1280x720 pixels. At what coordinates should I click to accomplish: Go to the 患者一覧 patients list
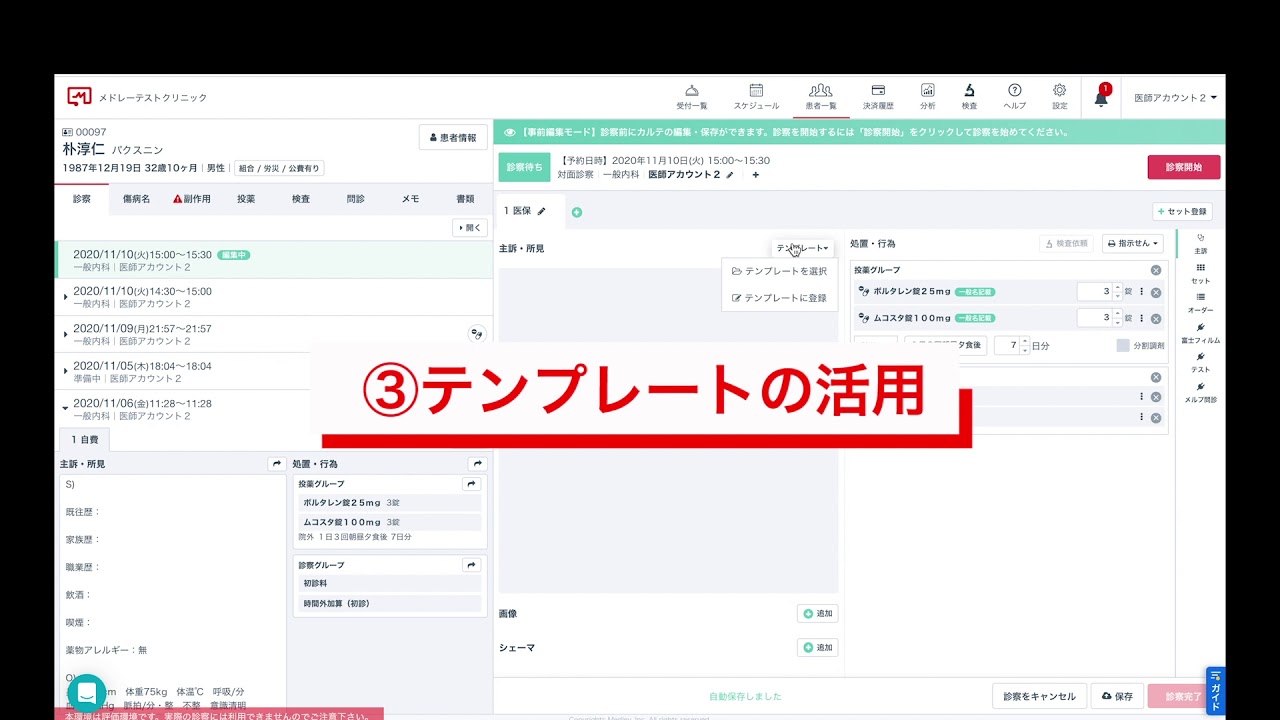(x=821, y=96)
